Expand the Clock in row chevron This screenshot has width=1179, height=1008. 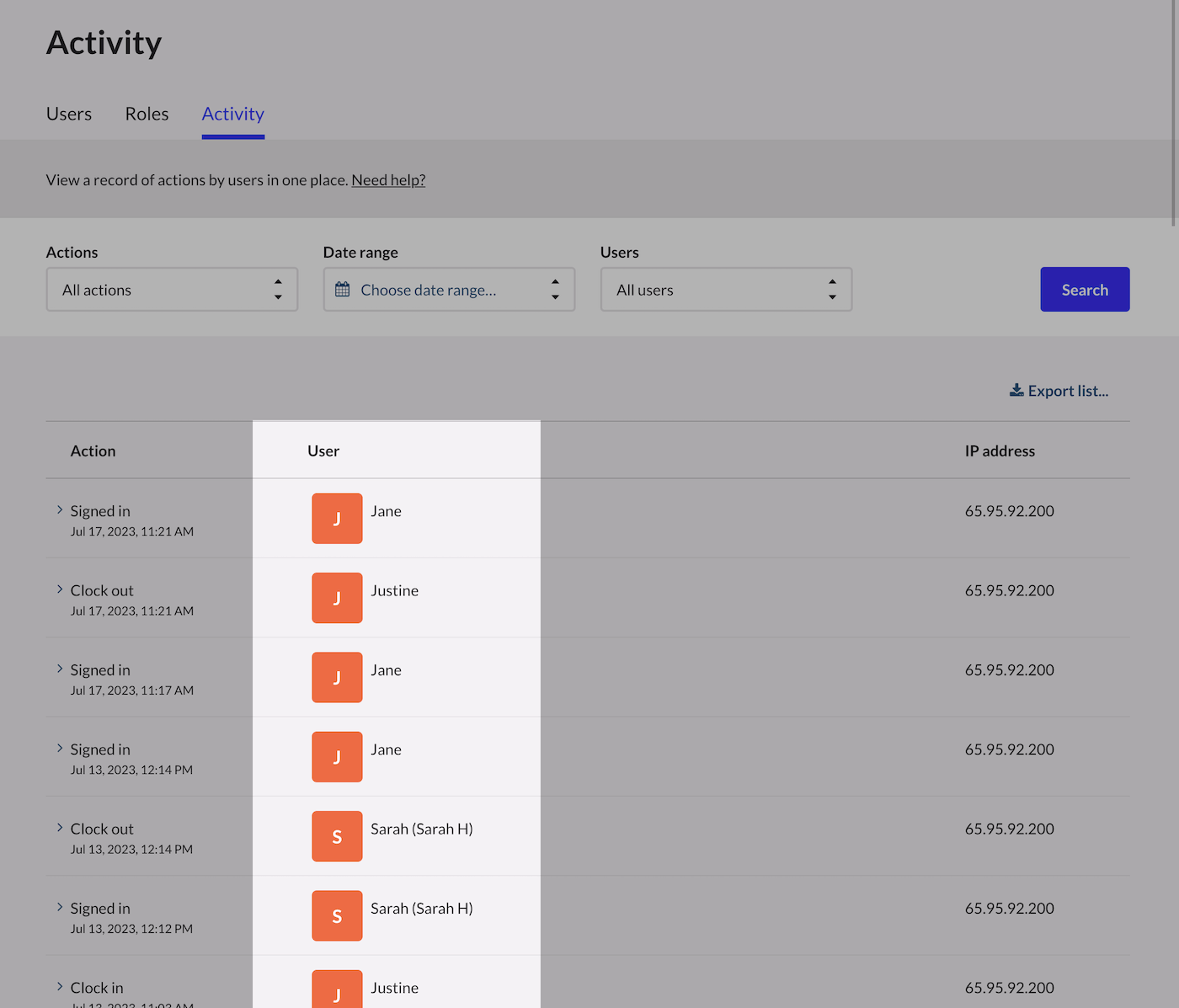[x=60, y=987]
